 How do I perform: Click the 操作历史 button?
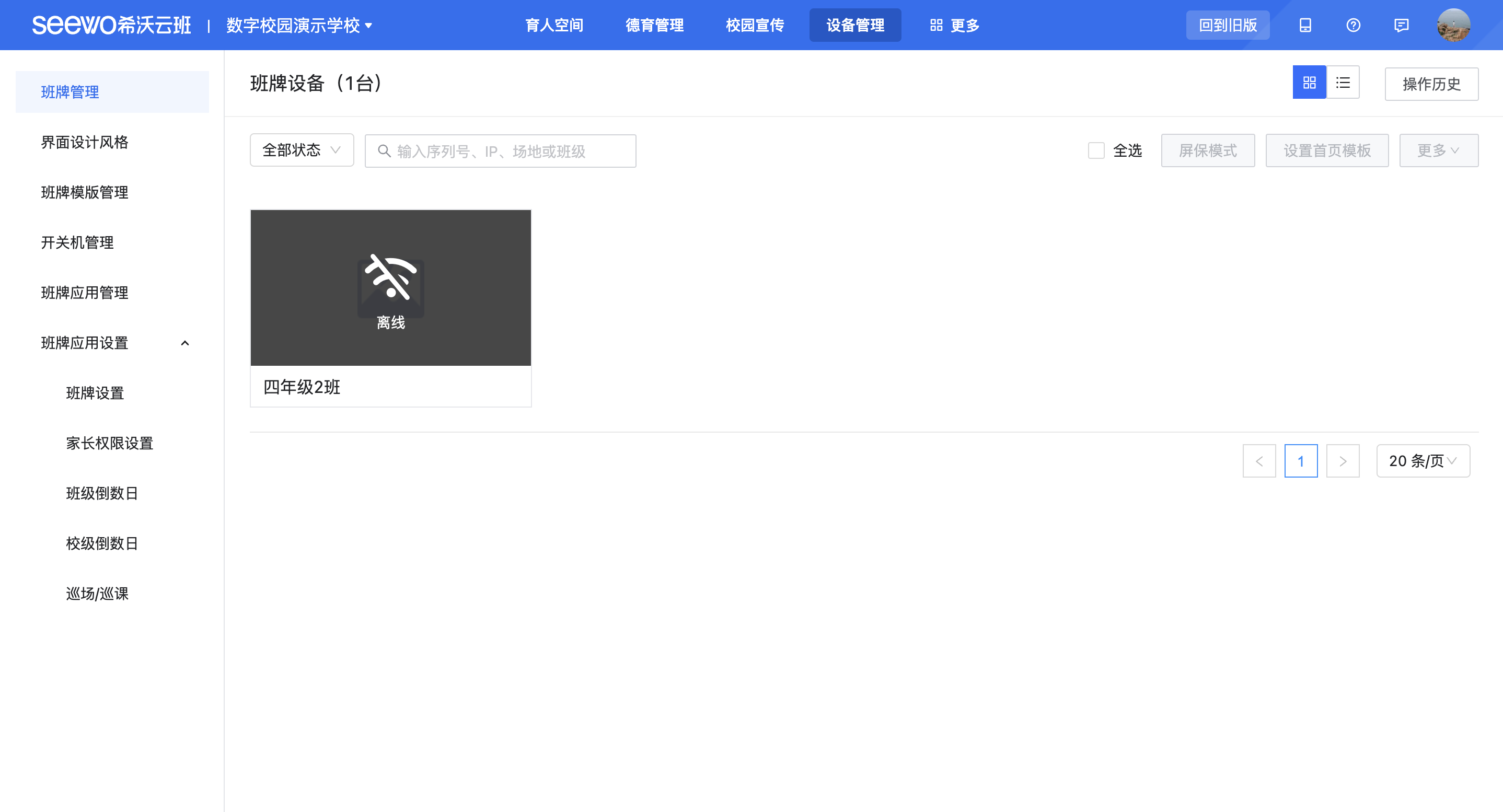(1431, 84)
